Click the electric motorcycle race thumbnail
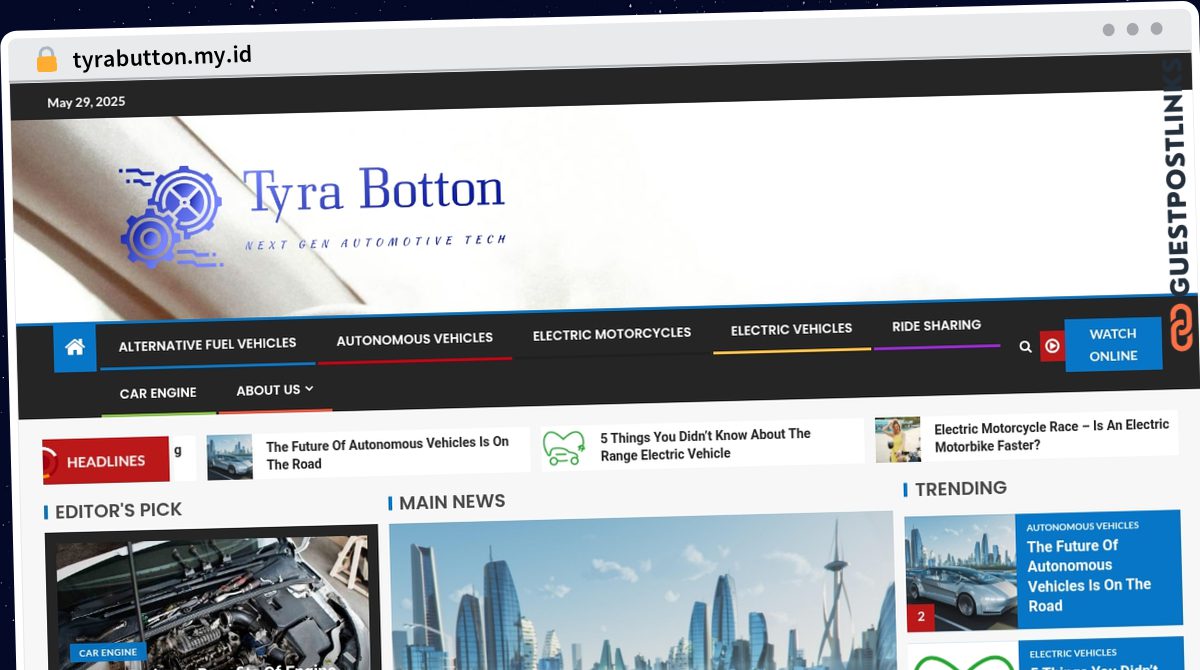This screenshot has width=1200, height=670. pyautogui.click(x=898, y=440)
